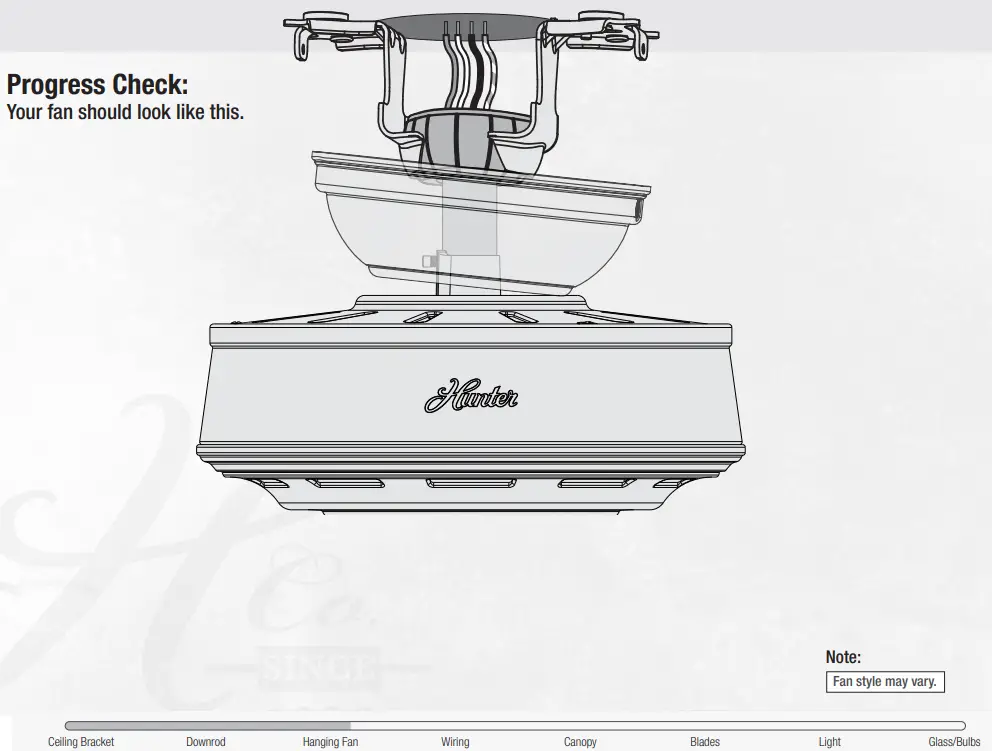Viewport: 992px width, 751px height.
Task: Click the bottom vent slots of the housing
Action: tap(470, 485)
